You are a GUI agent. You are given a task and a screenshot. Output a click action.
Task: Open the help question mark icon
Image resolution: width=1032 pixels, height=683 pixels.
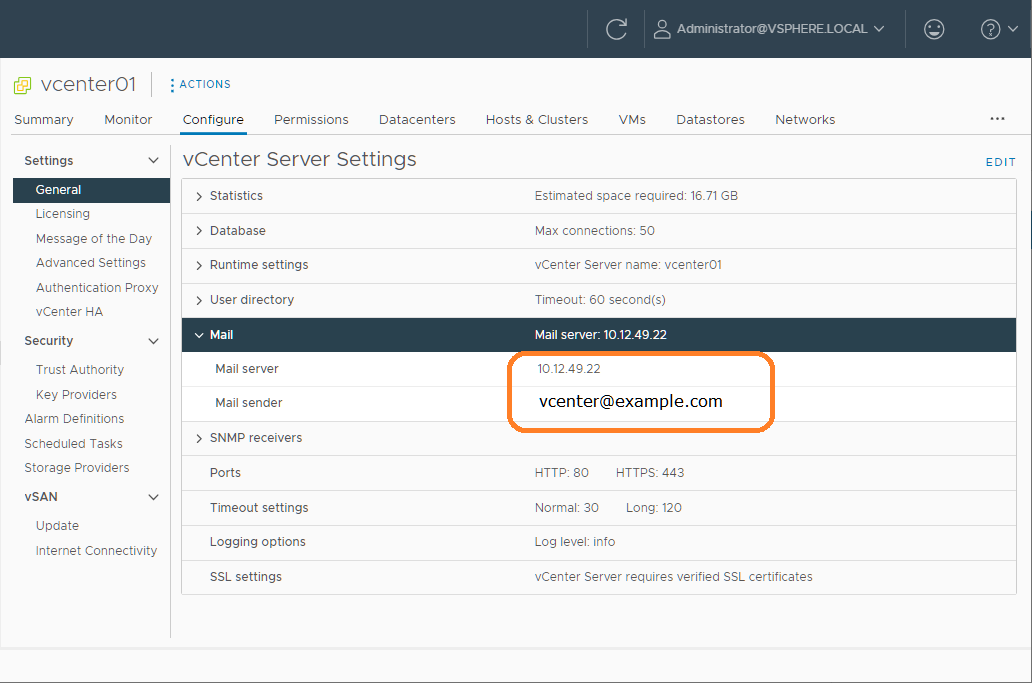[x=990, y=29]
